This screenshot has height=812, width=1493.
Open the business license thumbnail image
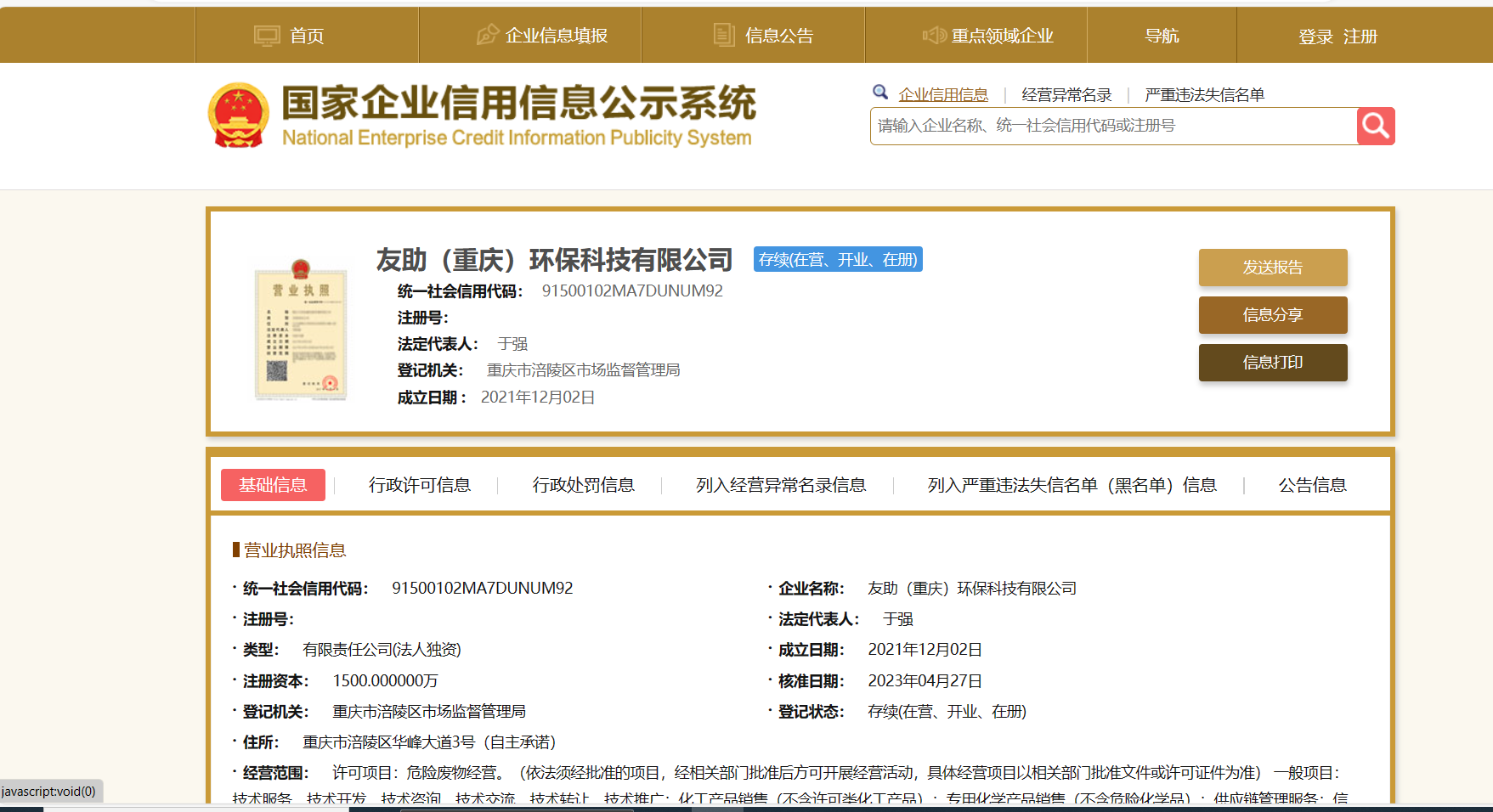[x=301, y=330]
